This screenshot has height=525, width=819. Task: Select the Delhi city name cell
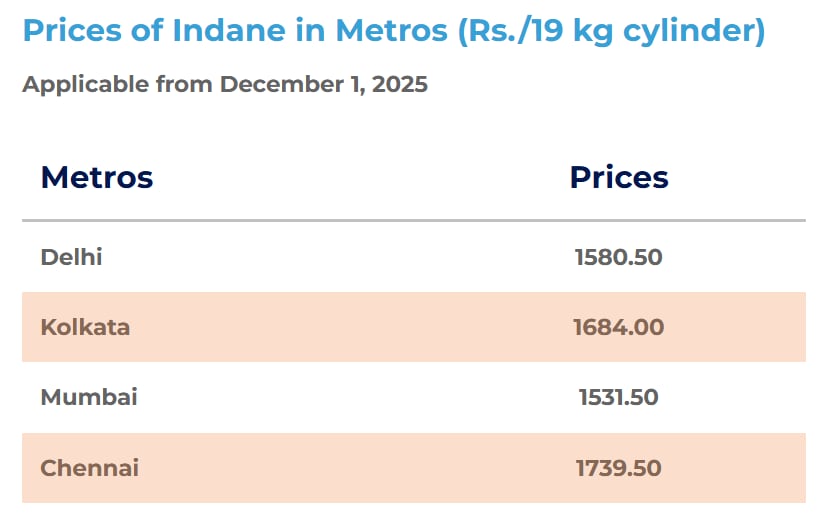[x=71, y=257]
